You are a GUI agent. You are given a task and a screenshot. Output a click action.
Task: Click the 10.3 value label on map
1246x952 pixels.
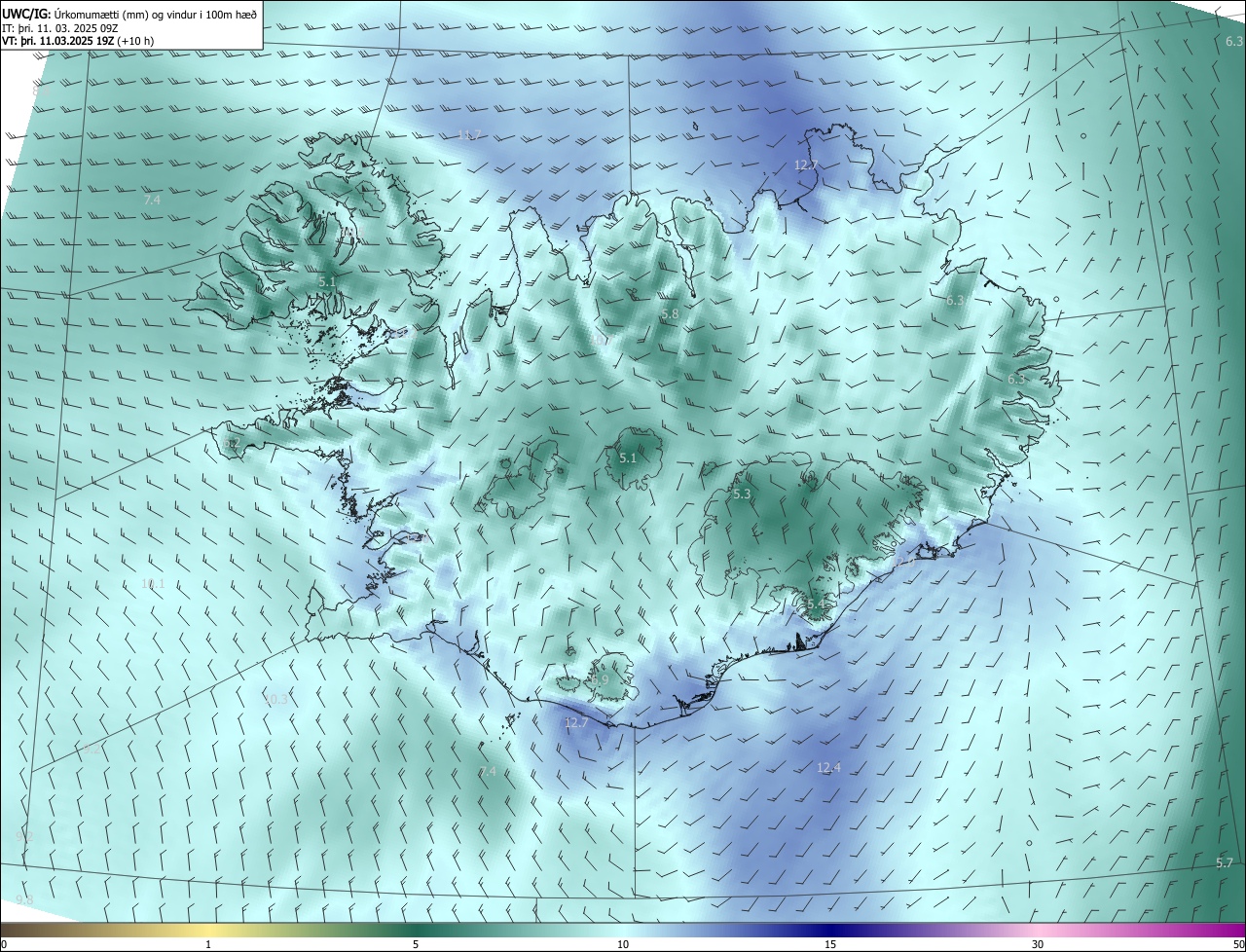(276, 699)
